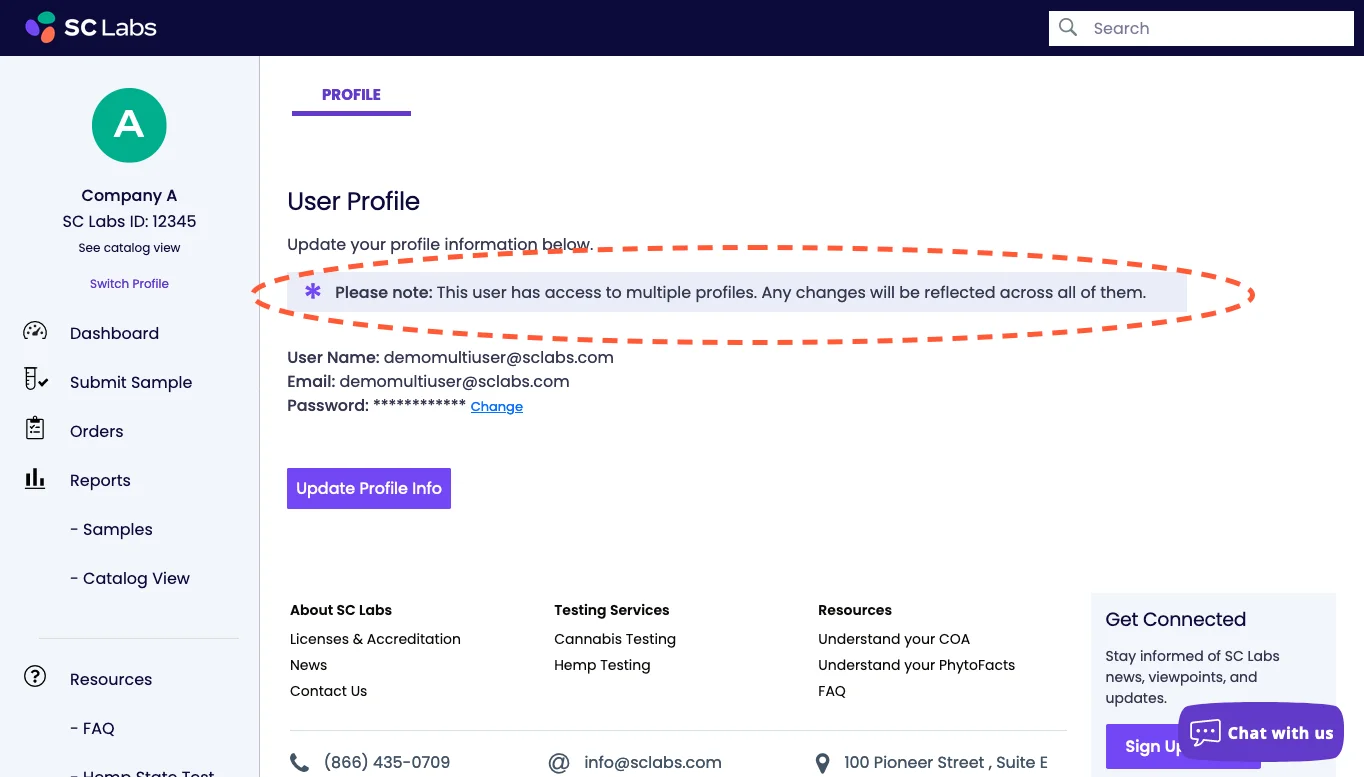The image size is (1364, 777).
Task: Click the Submit Sample test tube icon
Action: tap(35, 380)
